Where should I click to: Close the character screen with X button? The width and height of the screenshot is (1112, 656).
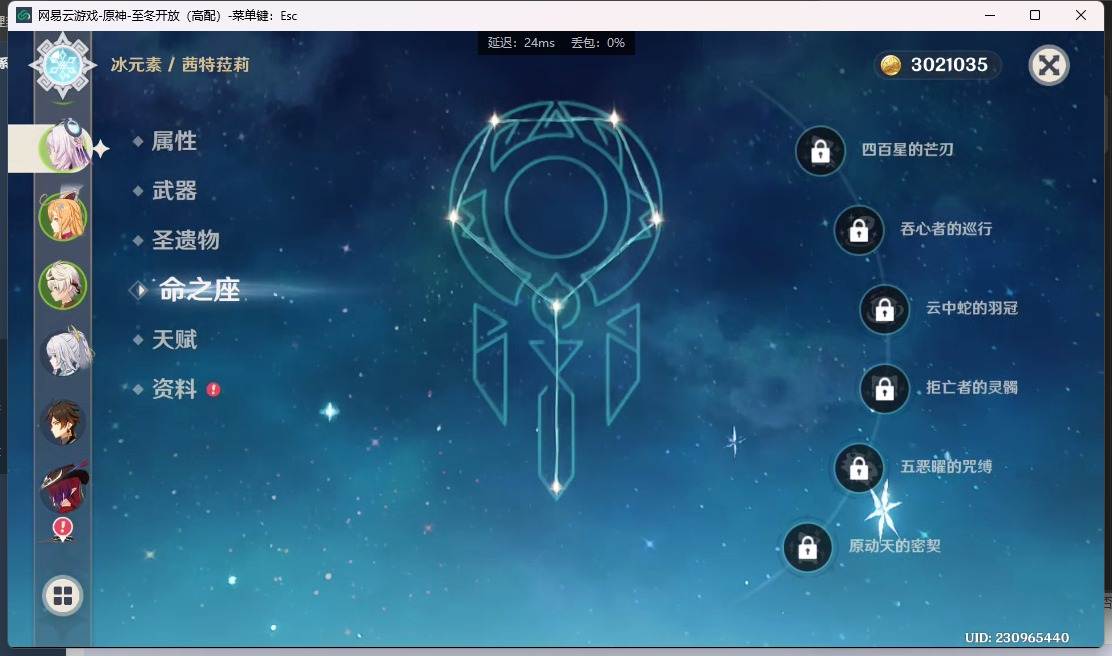click(1049, 65)
